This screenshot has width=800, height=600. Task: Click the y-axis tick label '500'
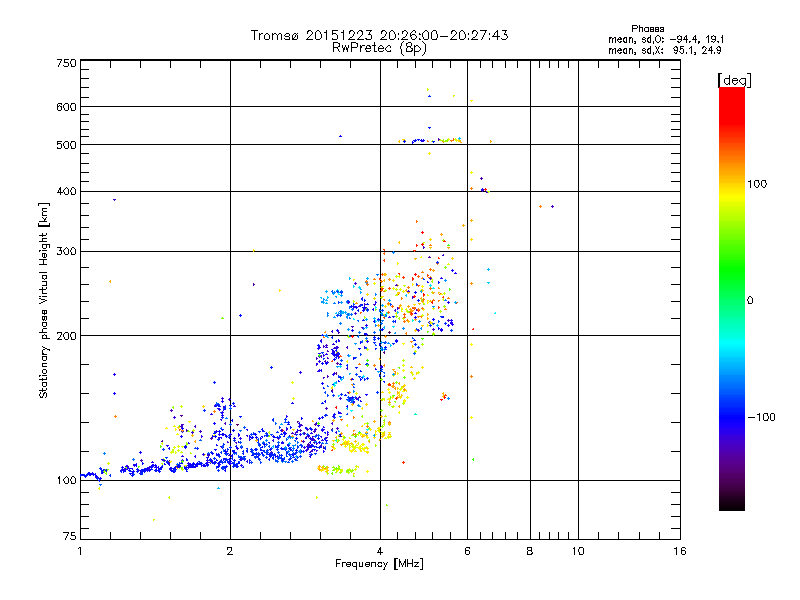click(66, 145)
